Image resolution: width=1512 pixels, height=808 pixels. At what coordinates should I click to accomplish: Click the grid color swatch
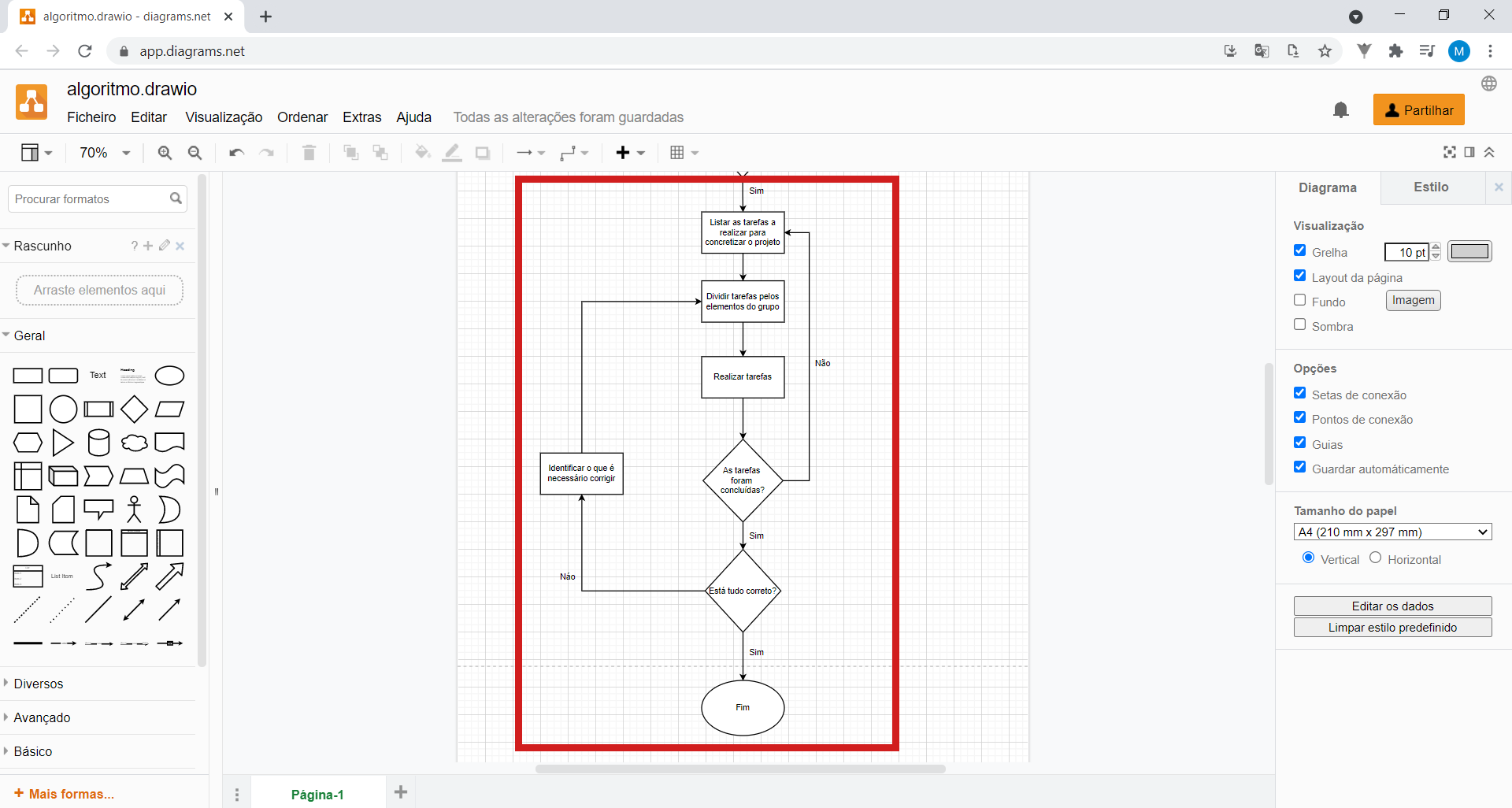[x=1469, y=251]
